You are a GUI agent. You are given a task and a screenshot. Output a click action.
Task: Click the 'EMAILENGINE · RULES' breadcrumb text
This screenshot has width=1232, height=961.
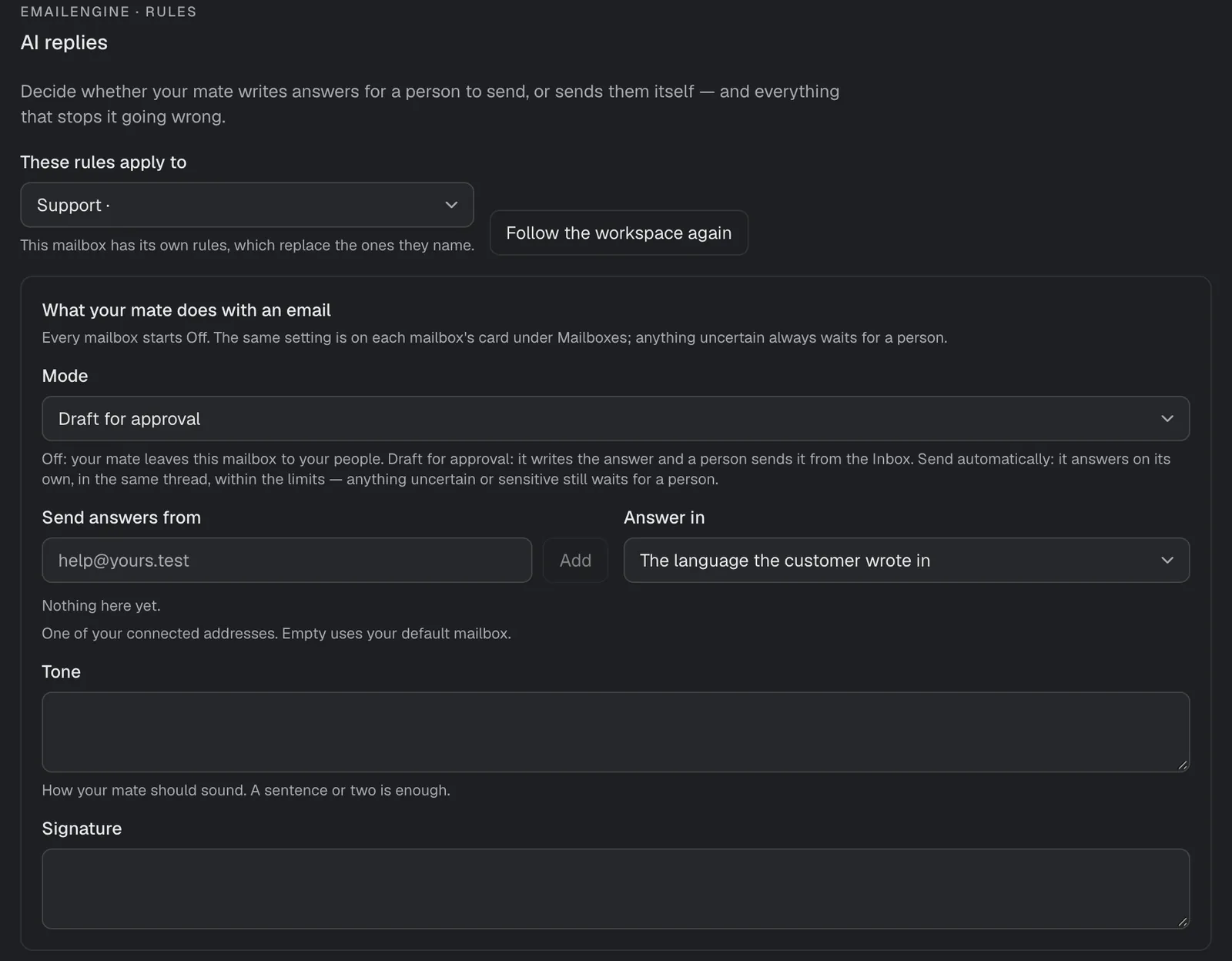(x=109, y=12)
